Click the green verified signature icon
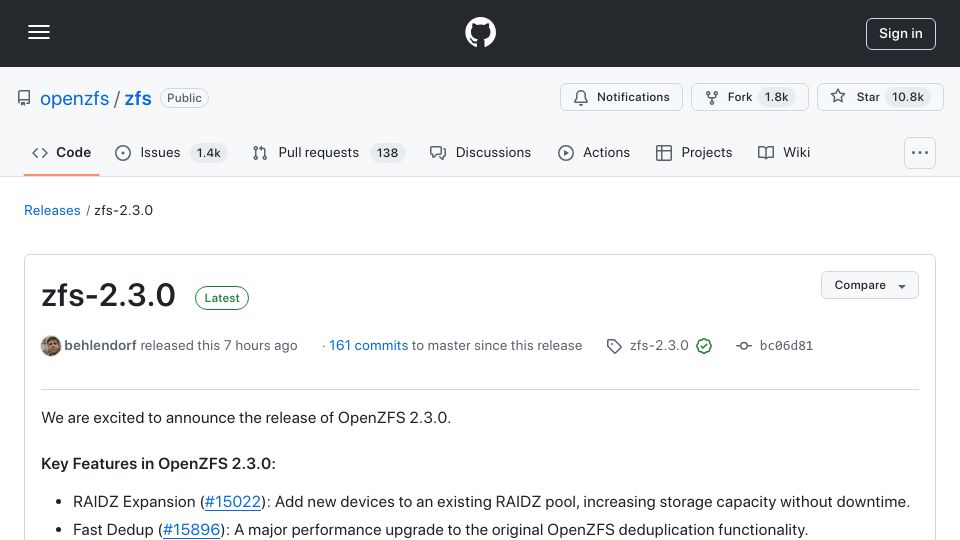The width and height of the screenshot is (960, 540). point(704,346)
